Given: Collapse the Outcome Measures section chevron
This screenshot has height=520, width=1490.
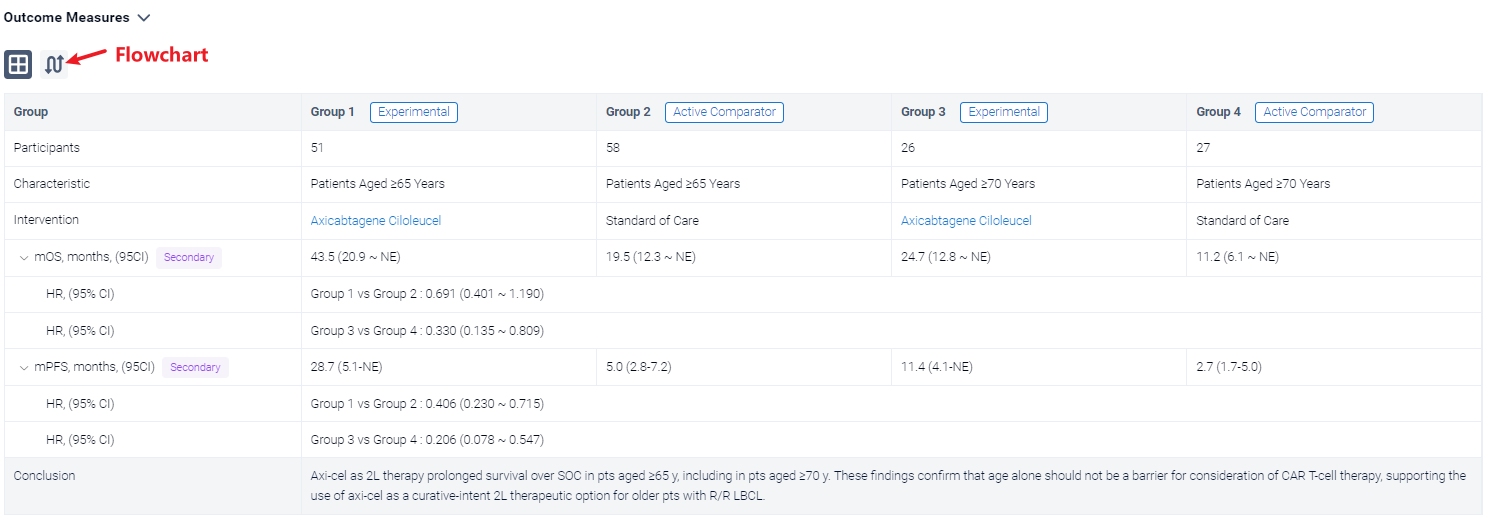Looking at the screenshot, I should pos(144,18).
